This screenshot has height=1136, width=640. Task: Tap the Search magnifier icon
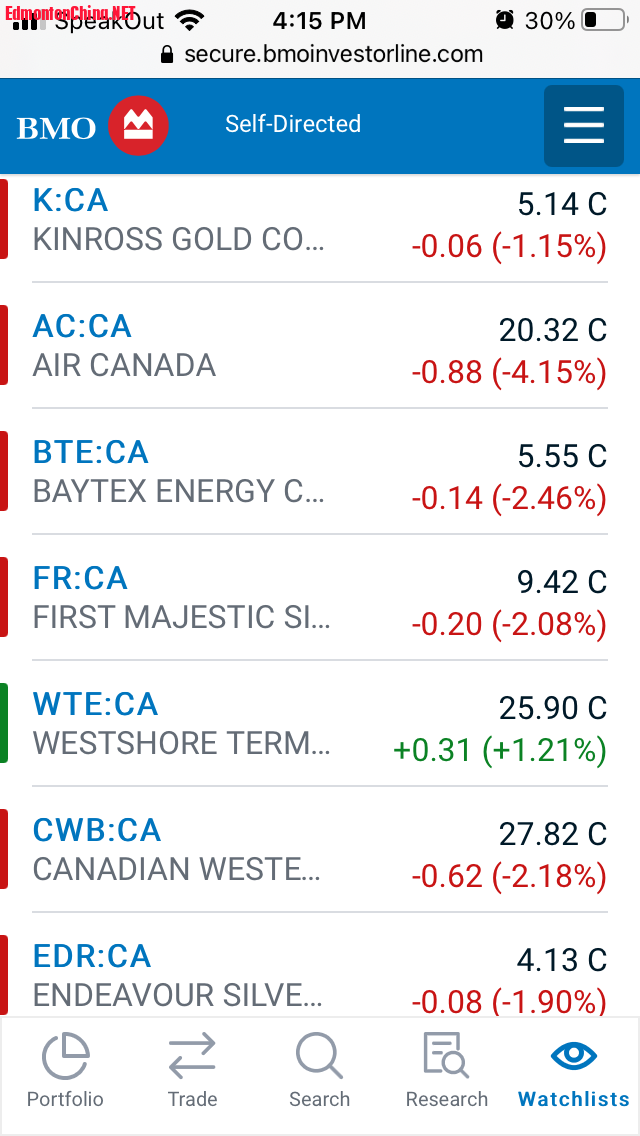coord(319,1056)
